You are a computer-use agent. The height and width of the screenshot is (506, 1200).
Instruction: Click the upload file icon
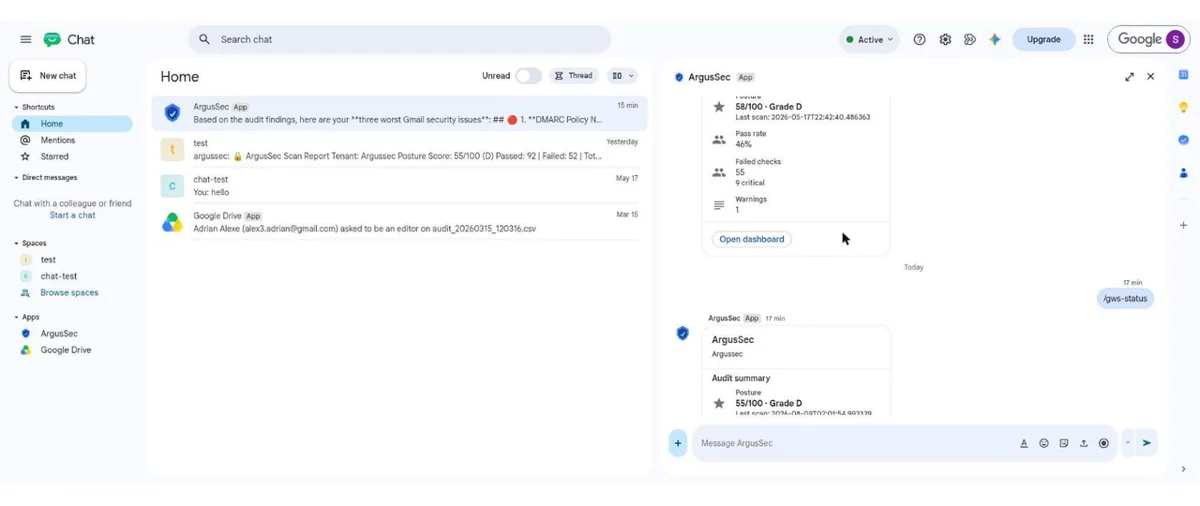(x=1083, y=443)
